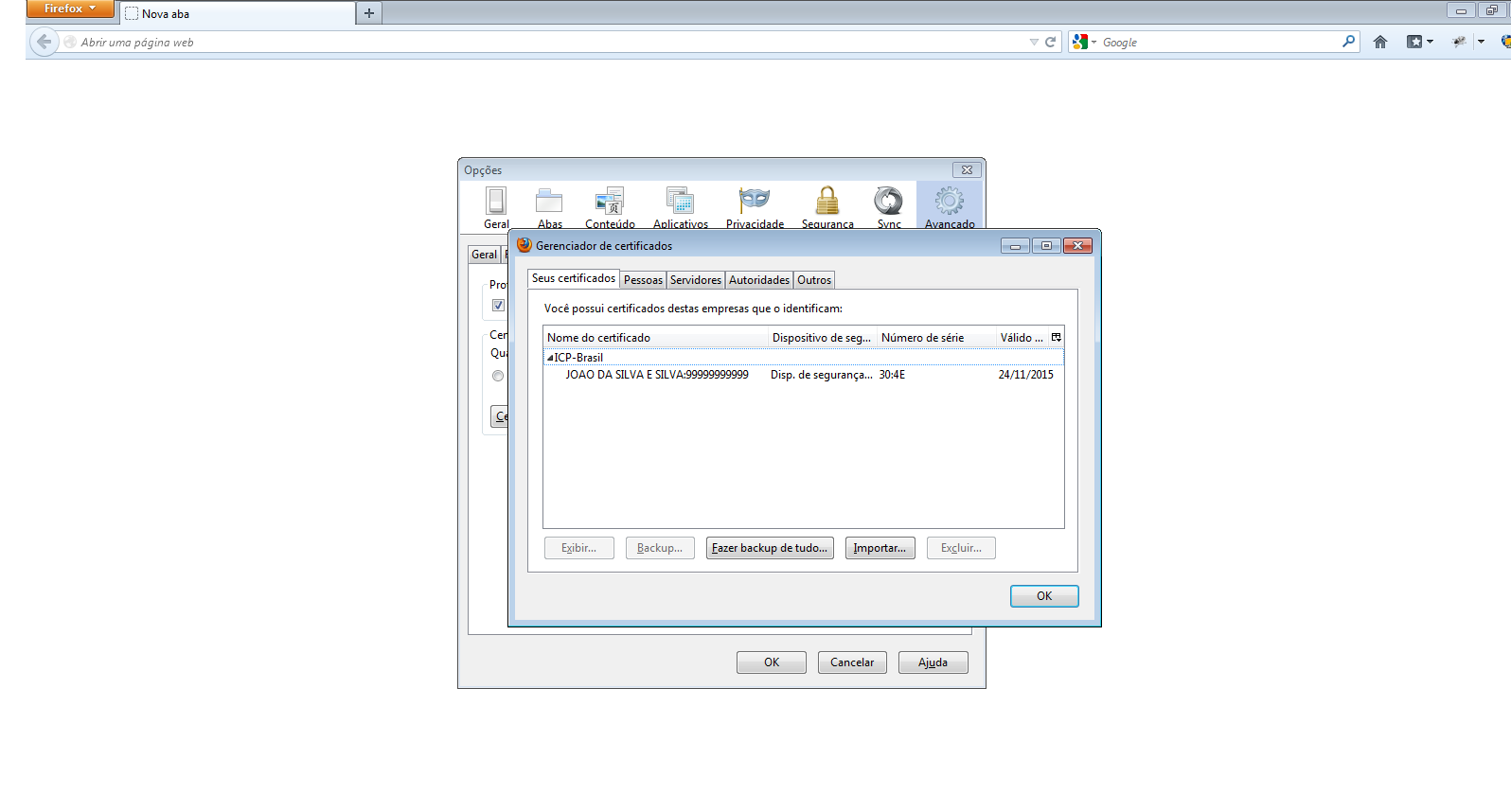Click the browser back arrow
1511x812 pixels.
pyautogui.click(x=44, y=42)
